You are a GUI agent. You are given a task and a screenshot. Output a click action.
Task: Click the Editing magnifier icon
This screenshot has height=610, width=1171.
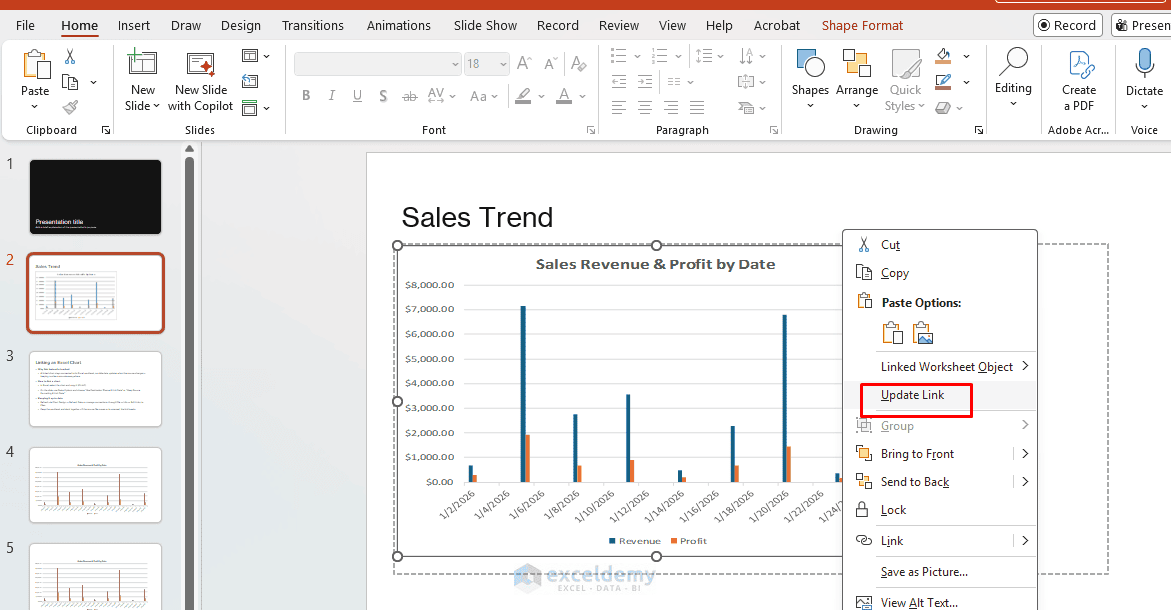1013,61
